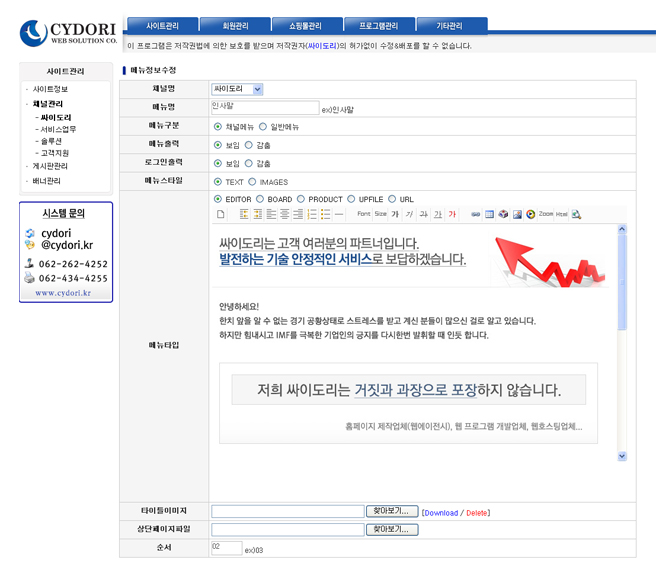The width and height of the screenshot is (670, 580).
Task: Open the Font dropdown in editor toolbar
Action: click(x=363, y=215)
